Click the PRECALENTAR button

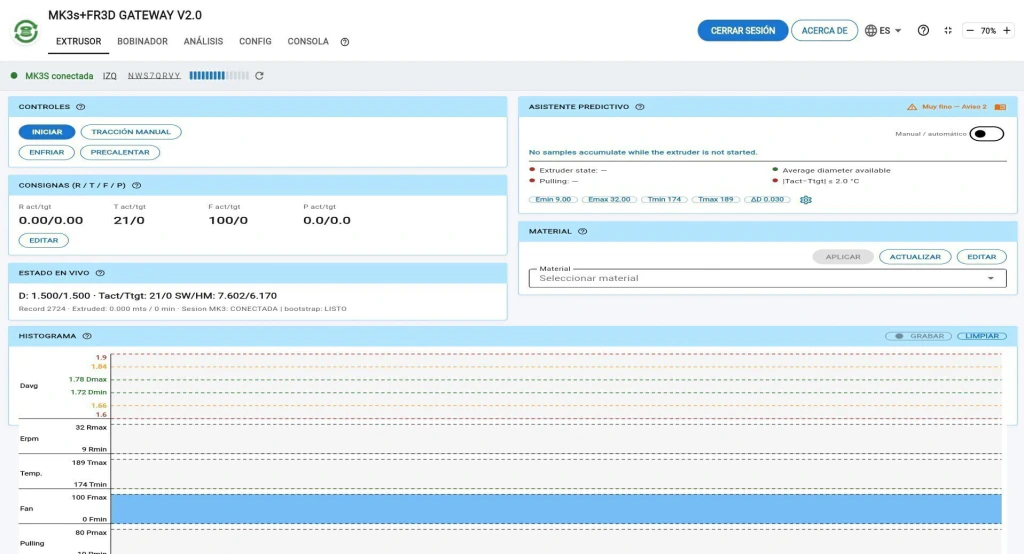point(120,152)
